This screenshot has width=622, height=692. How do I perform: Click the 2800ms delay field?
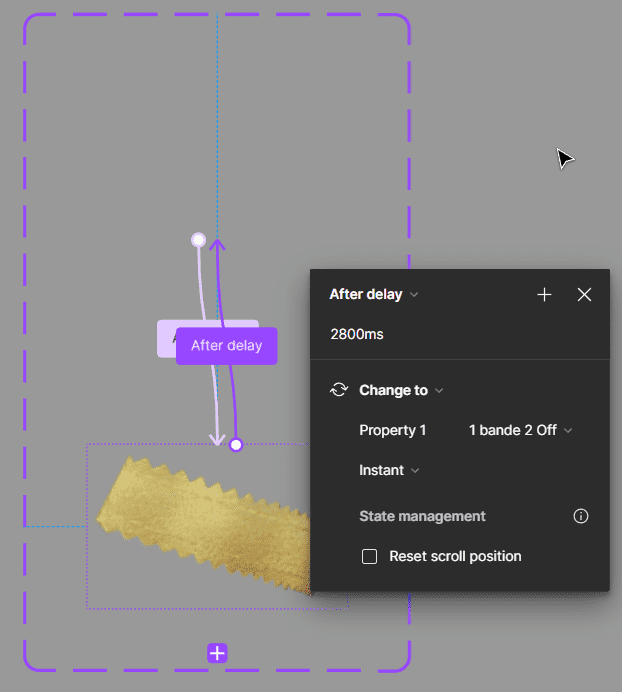[357, 334]
